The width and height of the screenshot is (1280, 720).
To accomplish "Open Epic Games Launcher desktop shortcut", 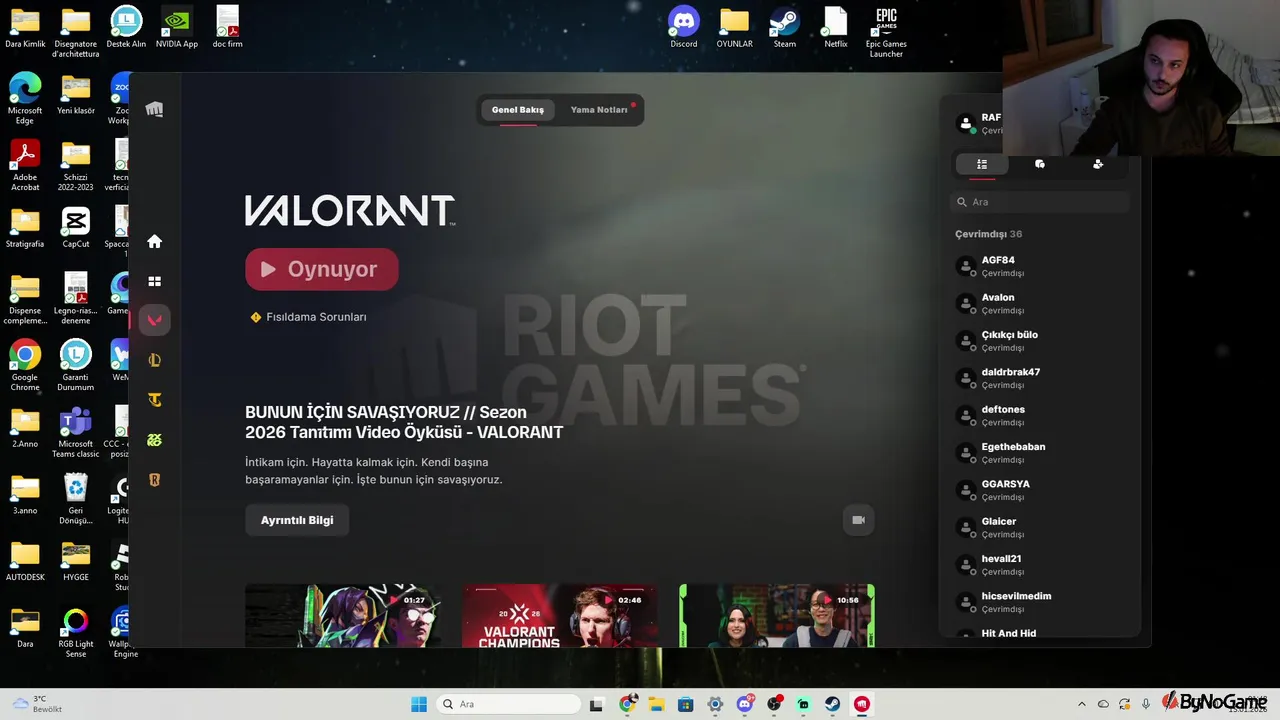I will click(x=886, y=32).
